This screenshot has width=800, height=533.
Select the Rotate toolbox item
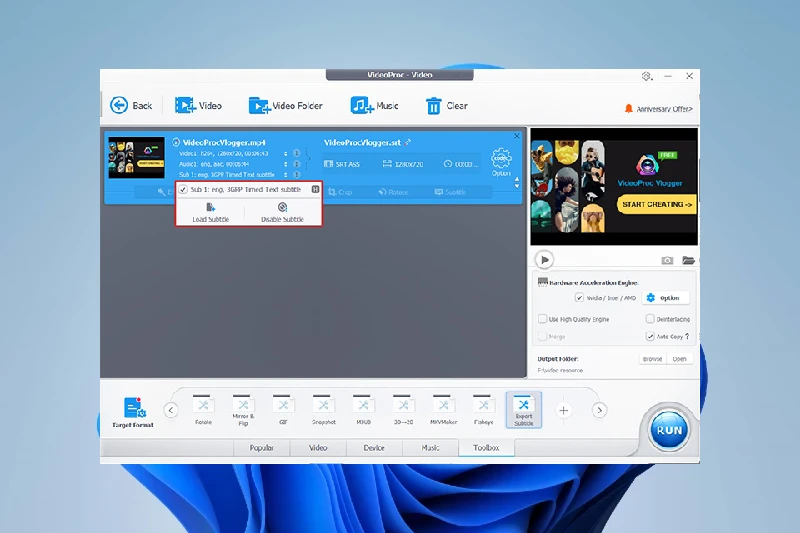point(203,410)
